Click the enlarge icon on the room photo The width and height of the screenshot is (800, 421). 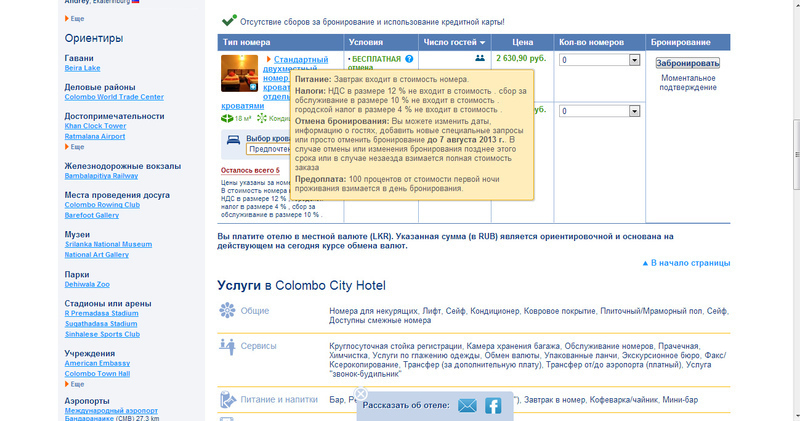tap(253, 87)
